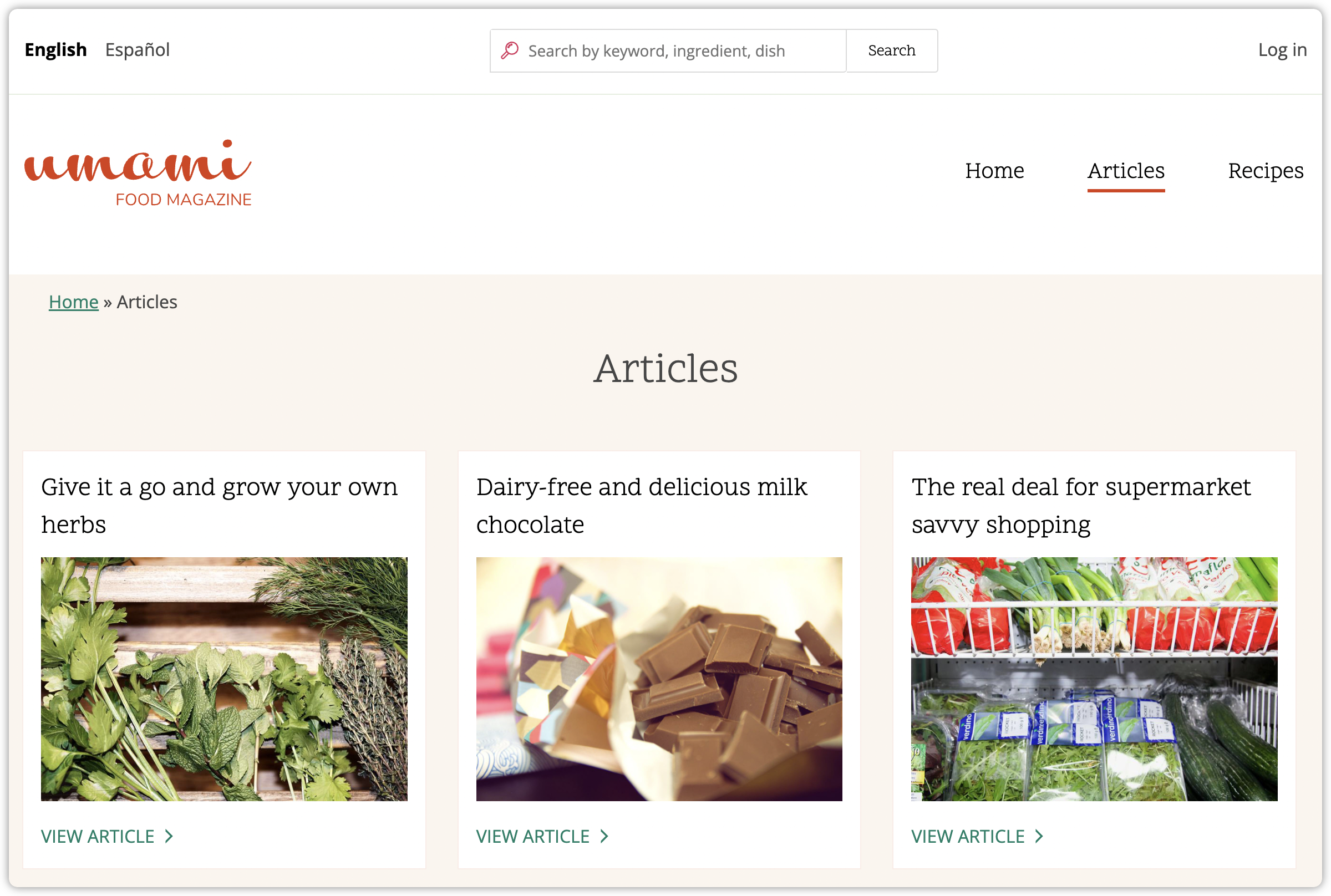The width and height of the screenshot is (1331, 896).
Task: Toggle English language setting
Action: pyautogui.click(x=55, y=49)
